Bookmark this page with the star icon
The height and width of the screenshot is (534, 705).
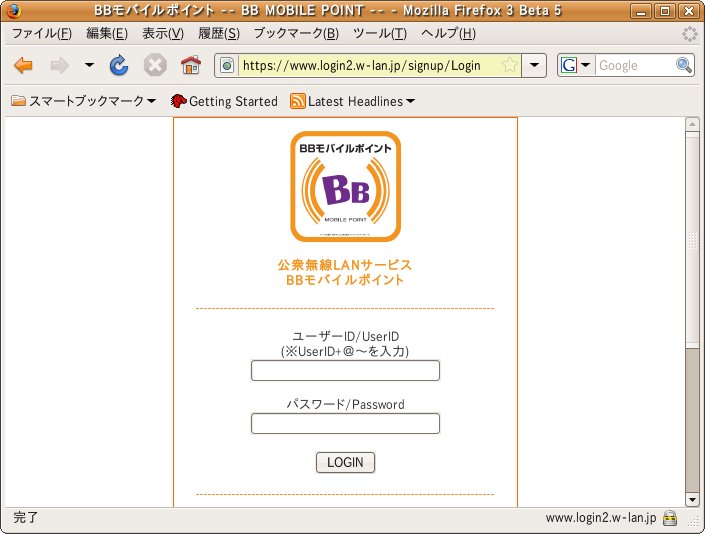click(510, 65)
